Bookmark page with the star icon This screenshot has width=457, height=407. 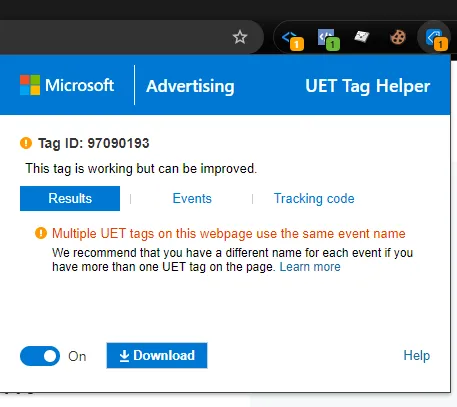click(240, 37)
